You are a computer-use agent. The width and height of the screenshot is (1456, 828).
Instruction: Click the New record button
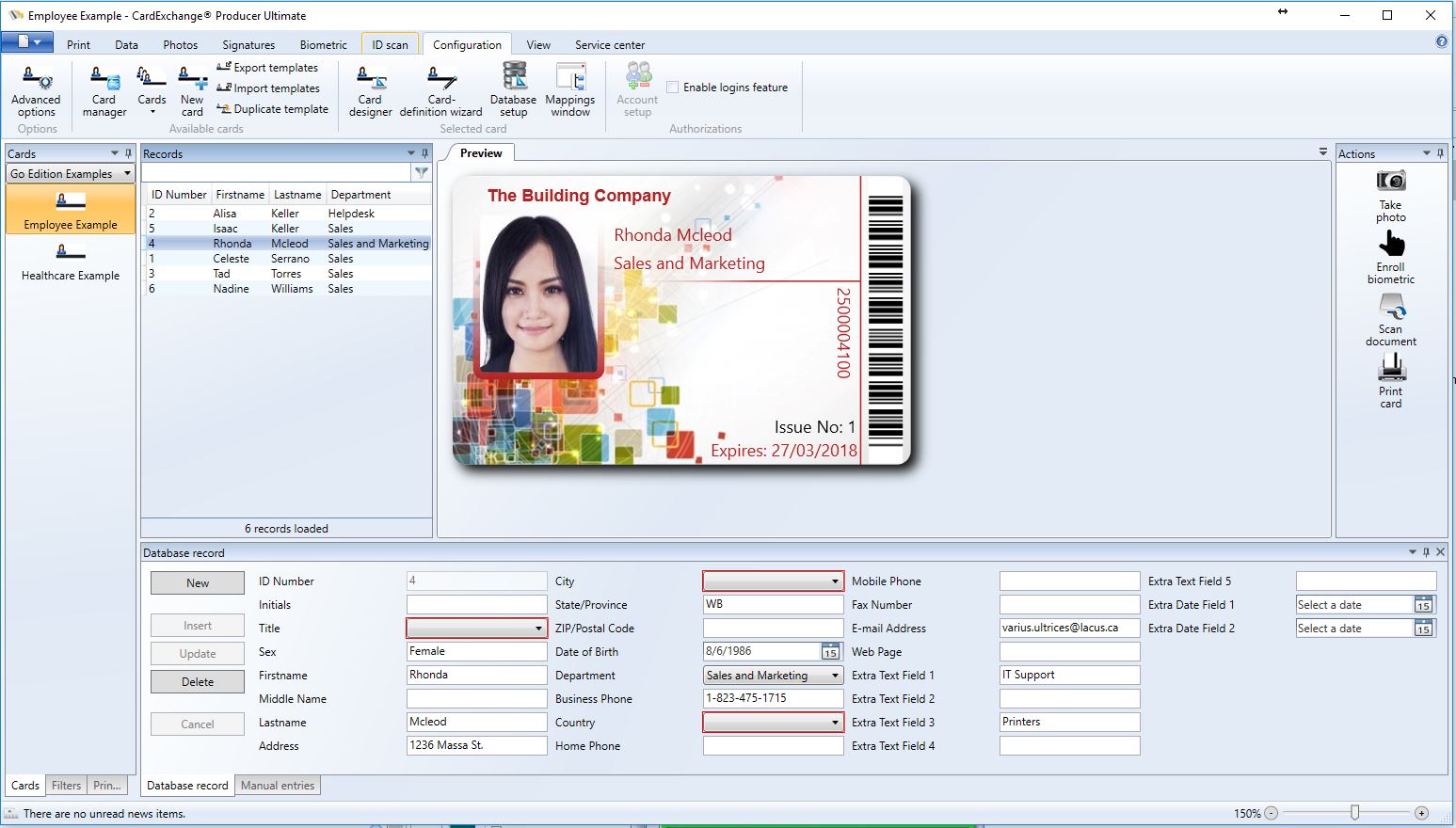coord(198,583)
